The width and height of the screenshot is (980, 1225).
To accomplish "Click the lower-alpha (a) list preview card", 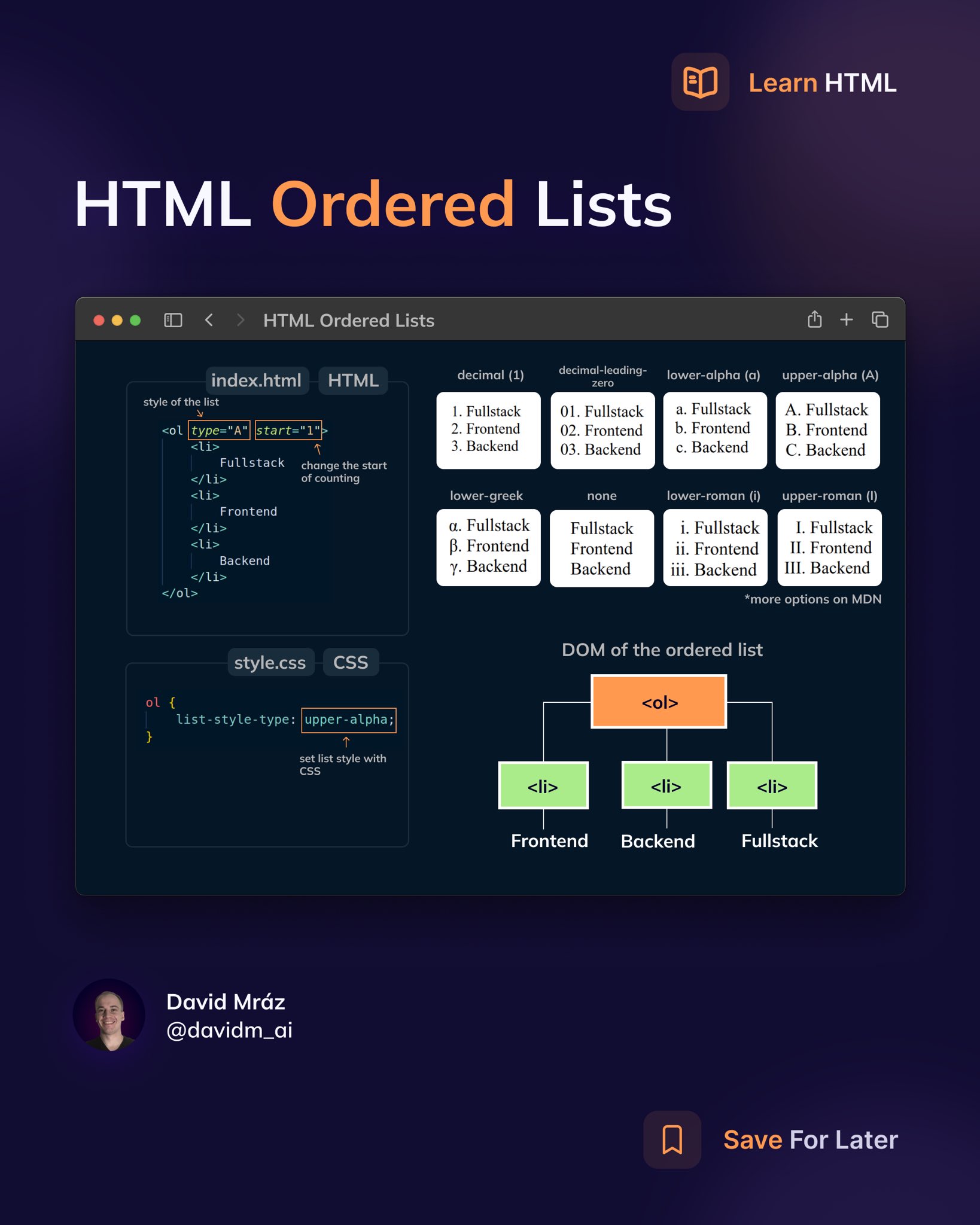I will (x=715, y=430).
